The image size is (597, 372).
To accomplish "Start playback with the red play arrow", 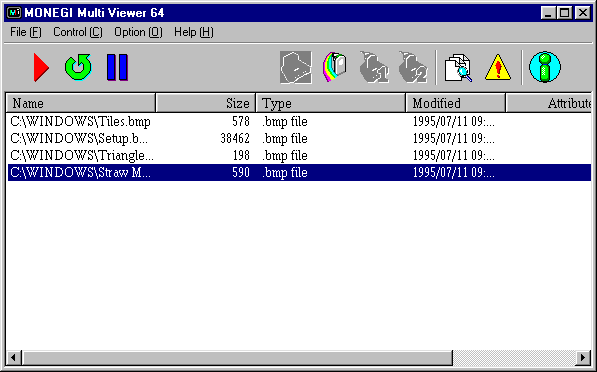I will (x=41, y=67).
